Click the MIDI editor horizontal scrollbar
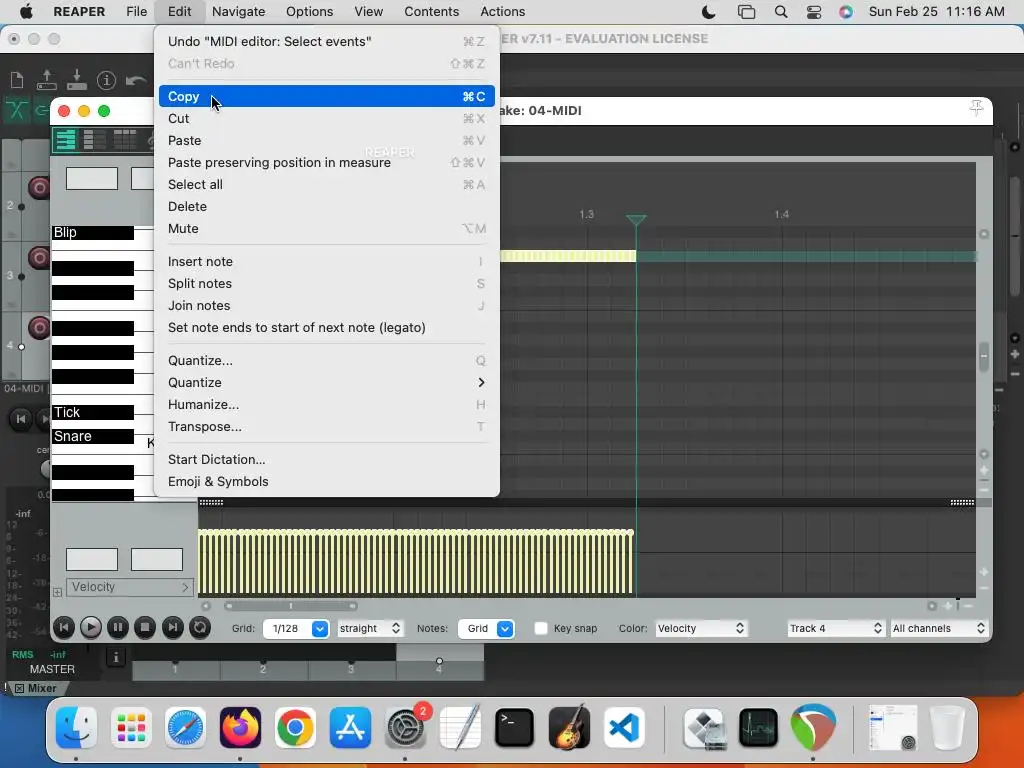The width and height of the screenshot is (1024, 768). coord(291,606)
